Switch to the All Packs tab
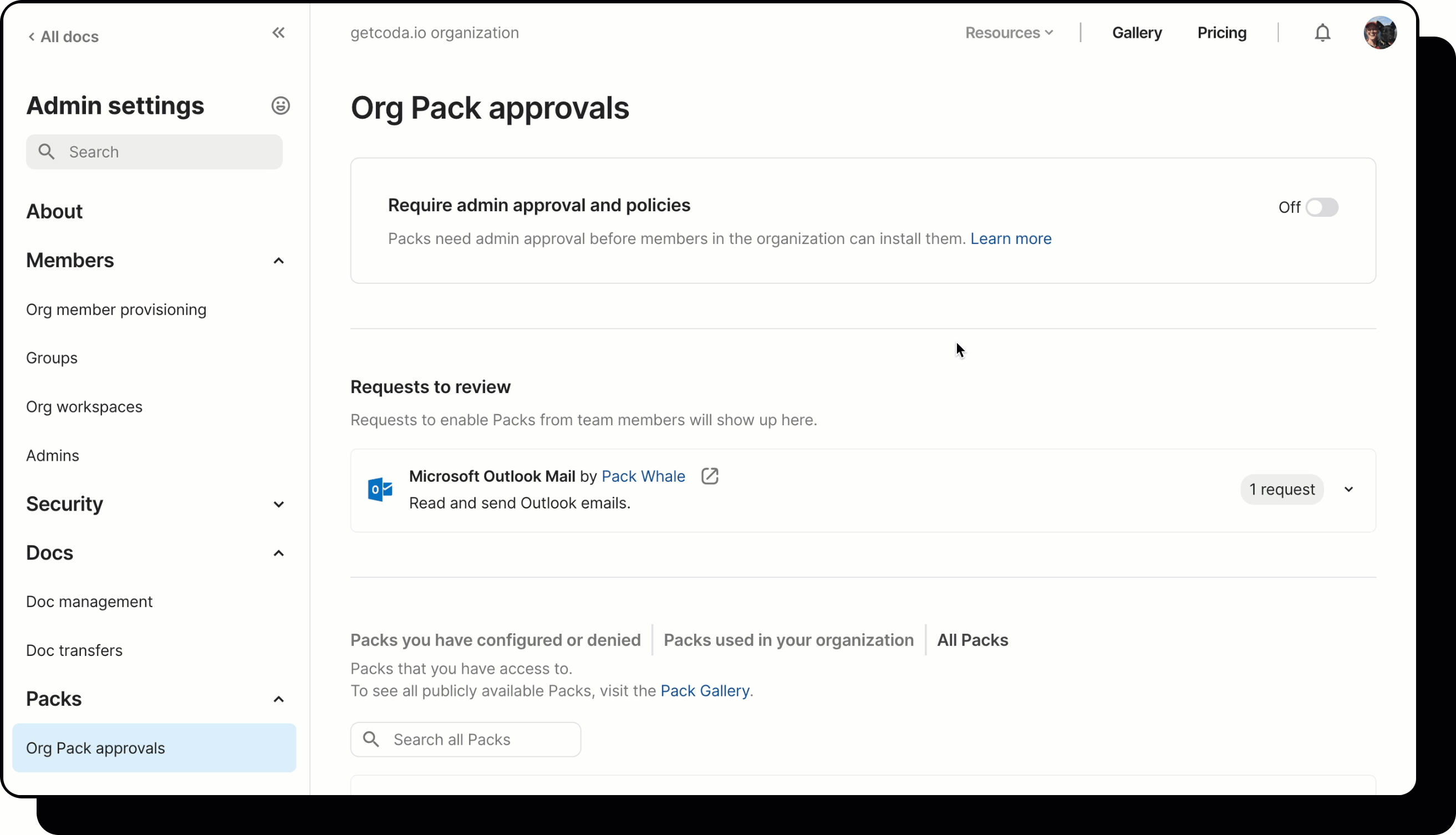Screen dimensions: 1456x835 [972, 640]
